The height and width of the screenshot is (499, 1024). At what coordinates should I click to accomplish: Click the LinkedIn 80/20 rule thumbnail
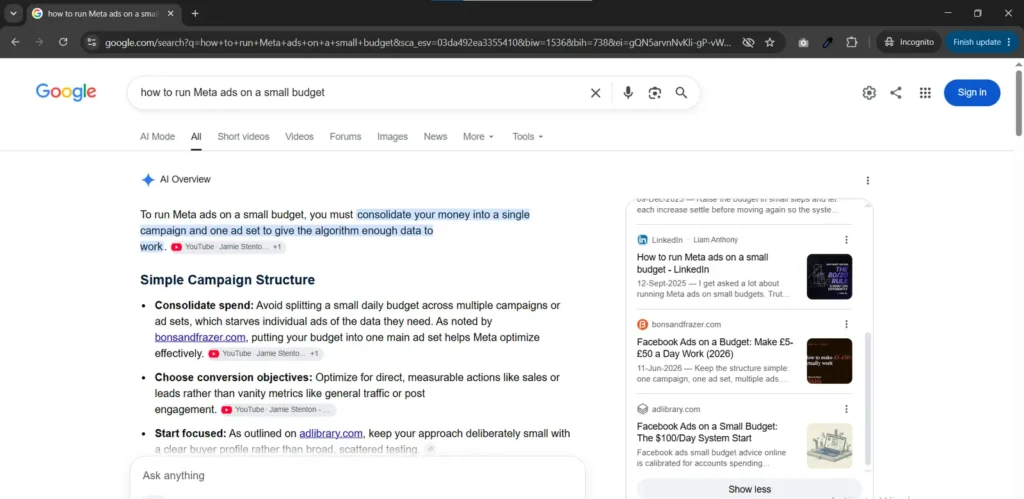pos(829,276)
